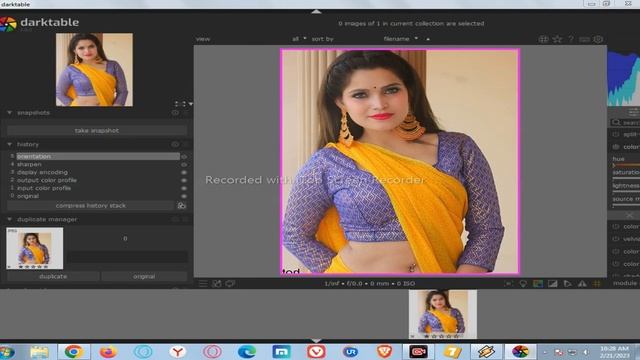Click the duplicate manager image thumbnail
640x360 pixels.
(x=35, y=249)
